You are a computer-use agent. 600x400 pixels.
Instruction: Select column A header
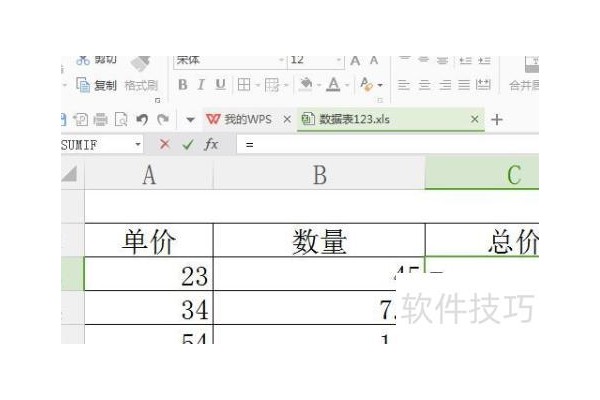pos(149,175)
